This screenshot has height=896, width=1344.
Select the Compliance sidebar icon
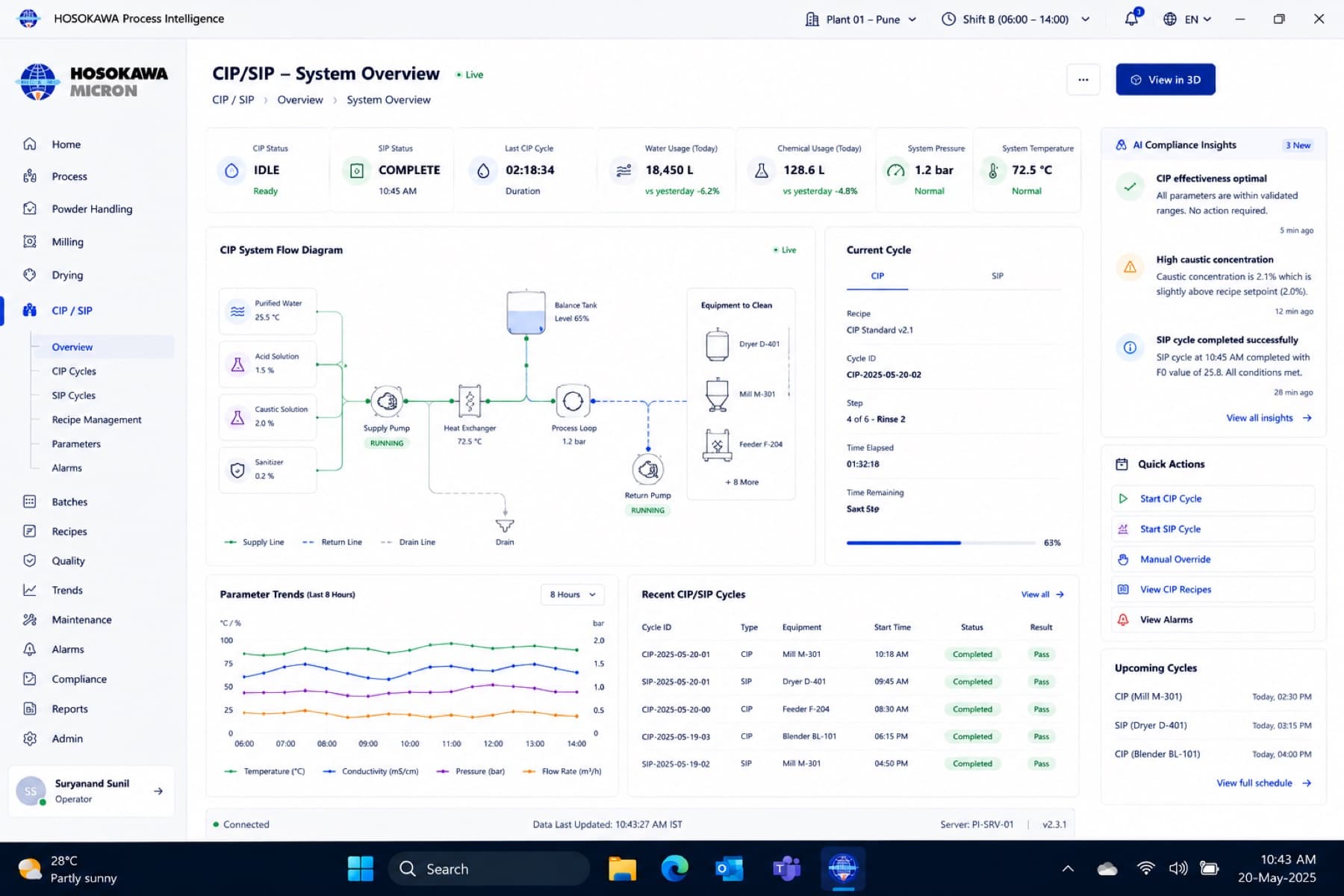click(x=30, y=679)
